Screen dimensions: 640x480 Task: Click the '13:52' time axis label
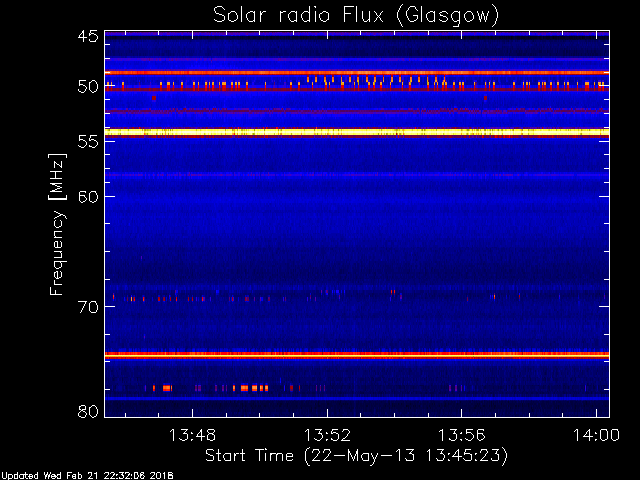pos(327,435)
